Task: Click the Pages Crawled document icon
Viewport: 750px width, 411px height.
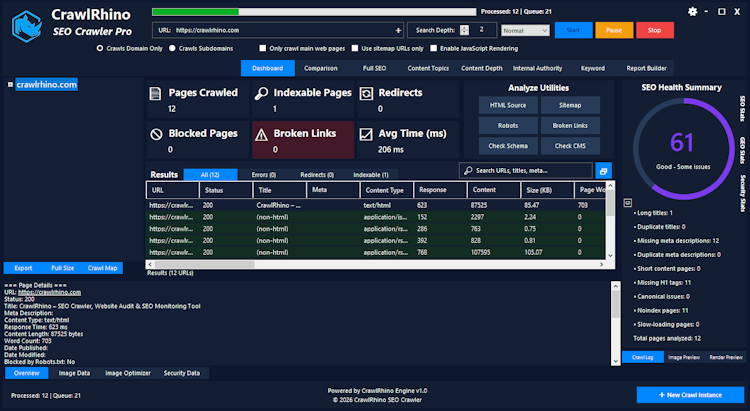Action: [155, 93]
